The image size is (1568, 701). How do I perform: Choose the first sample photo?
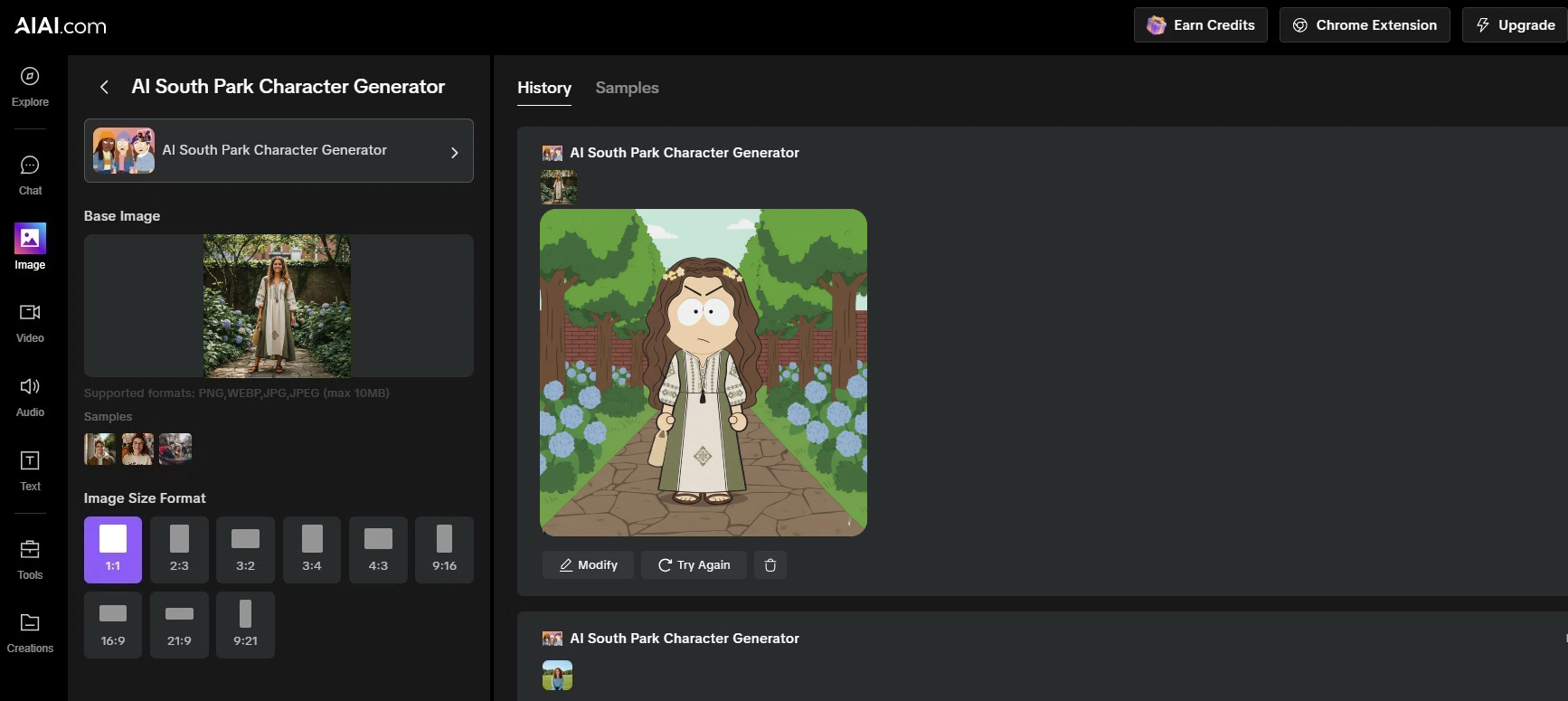pyautogui.click(x=99, y=449)
